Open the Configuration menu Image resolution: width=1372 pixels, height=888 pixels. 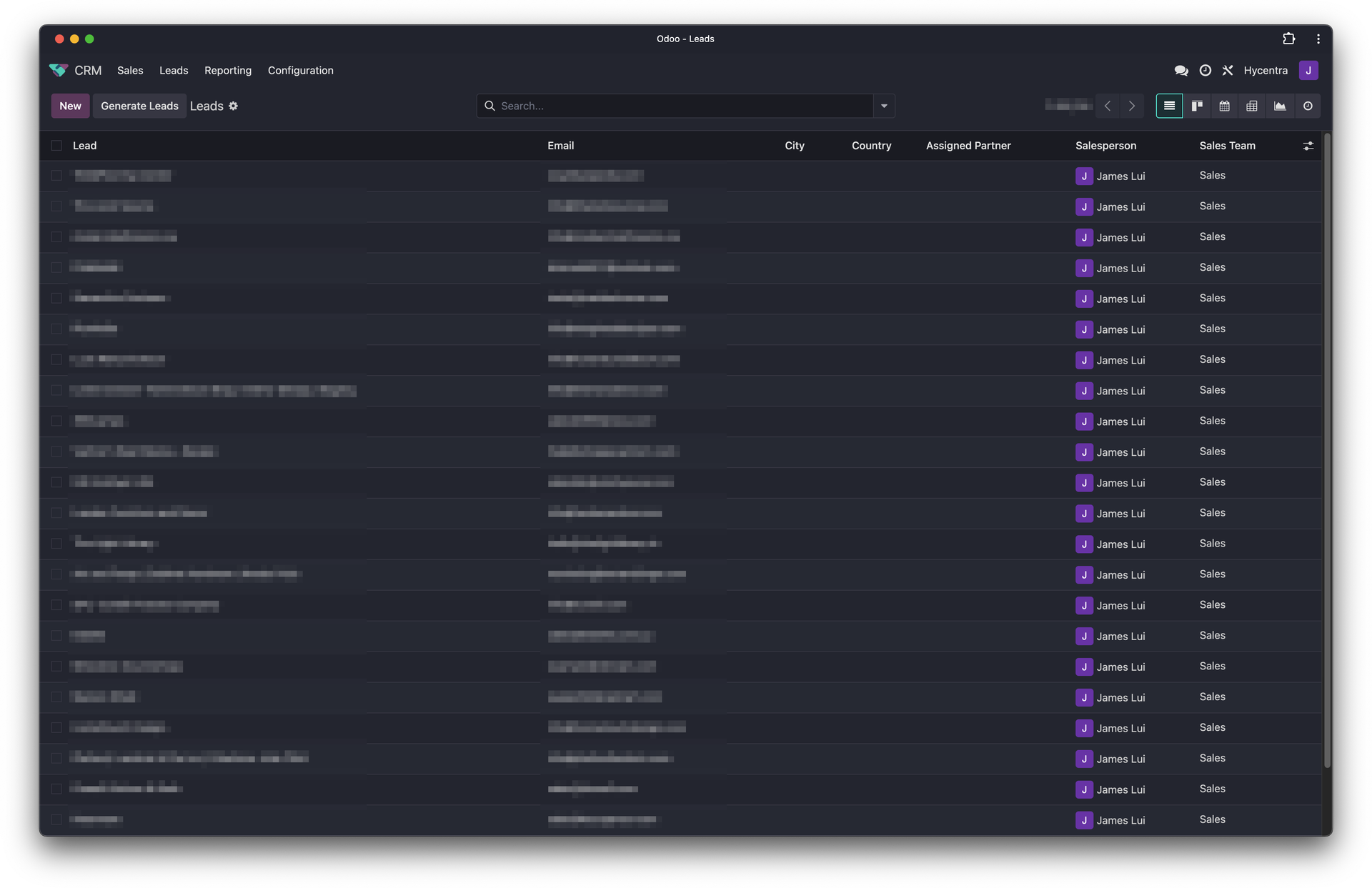click(x=300, y=70)
